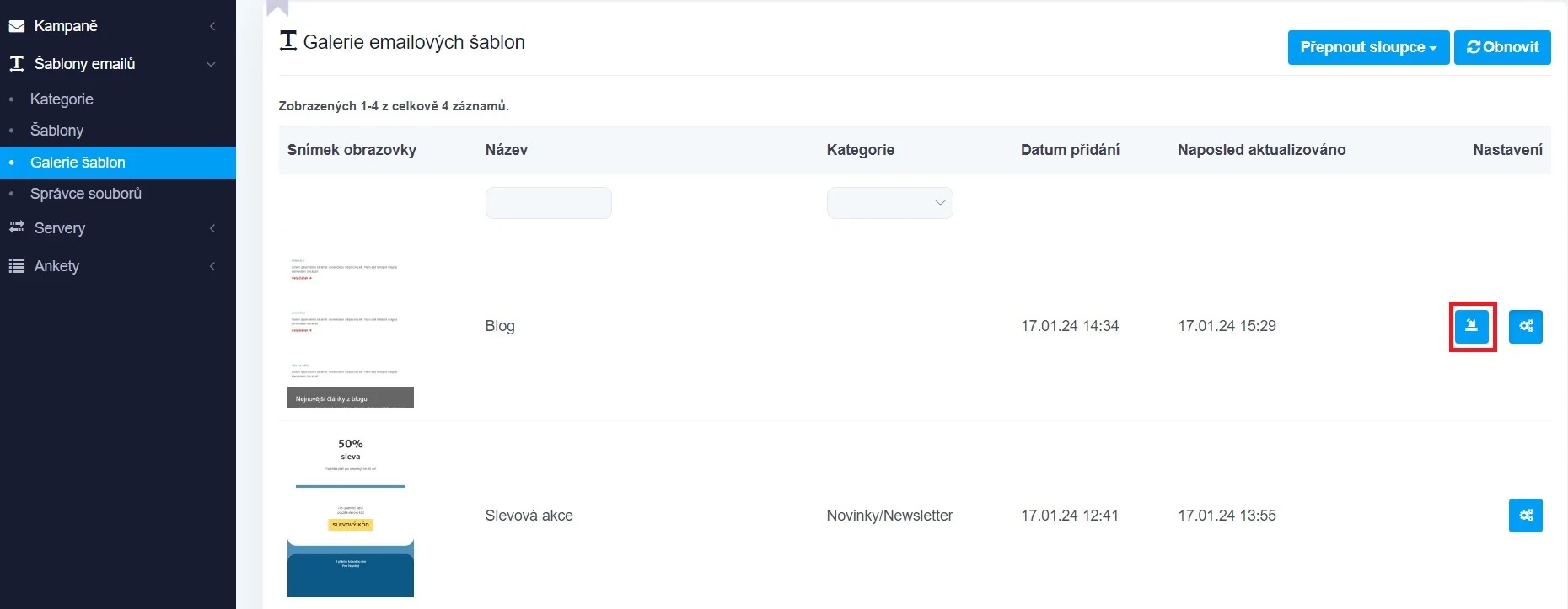Click the envelope icon beside Kampaně
Viewport: 1568px width, 609px height.
click(x=16, y=26)
